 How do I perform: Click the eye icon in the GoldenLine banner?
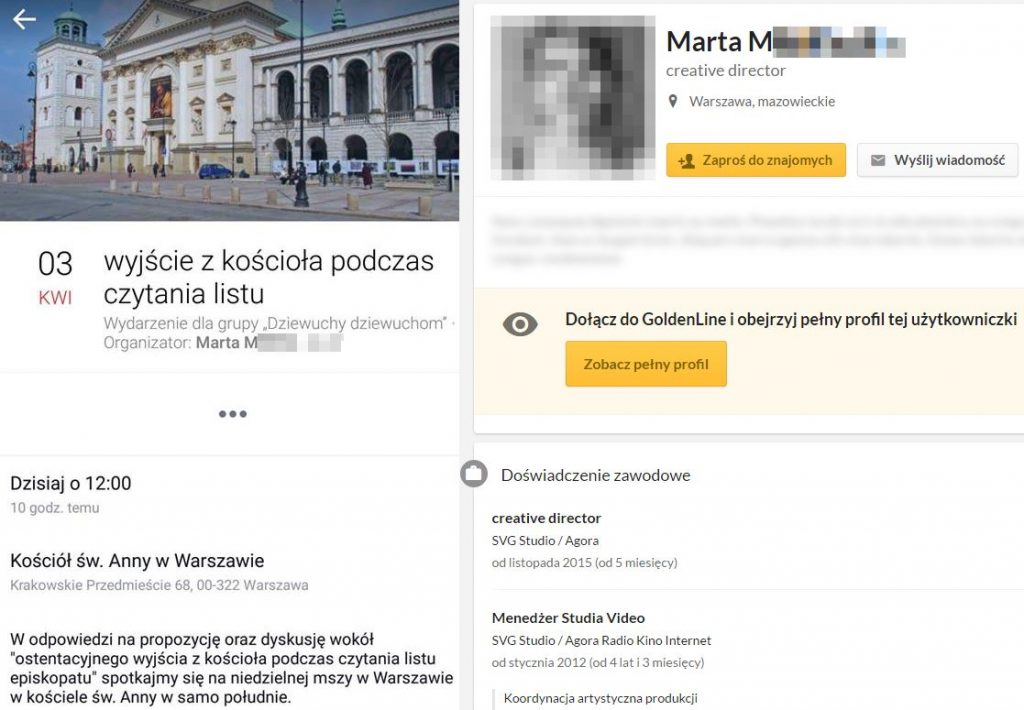520,324
